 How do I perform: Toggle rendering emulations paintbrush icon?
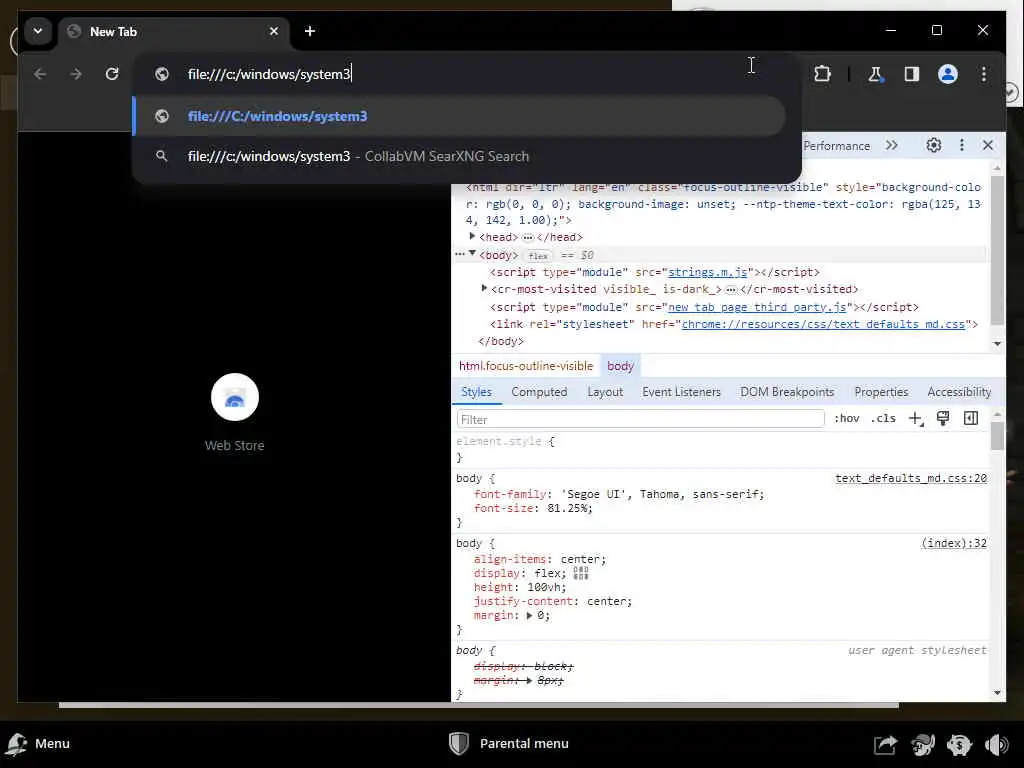[943, 419]
